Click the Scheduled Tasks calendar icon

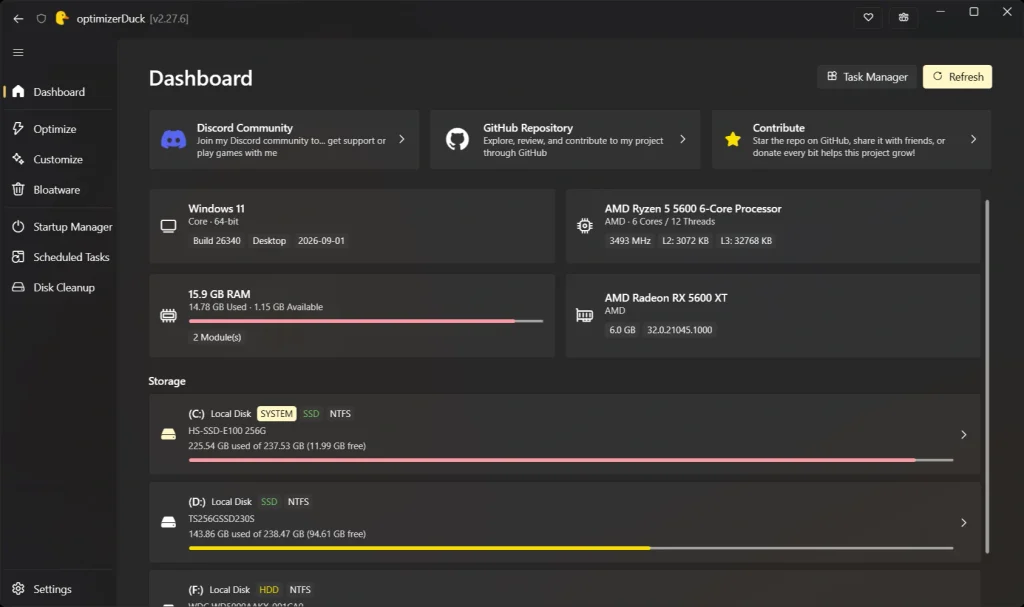tap(18, 257)
